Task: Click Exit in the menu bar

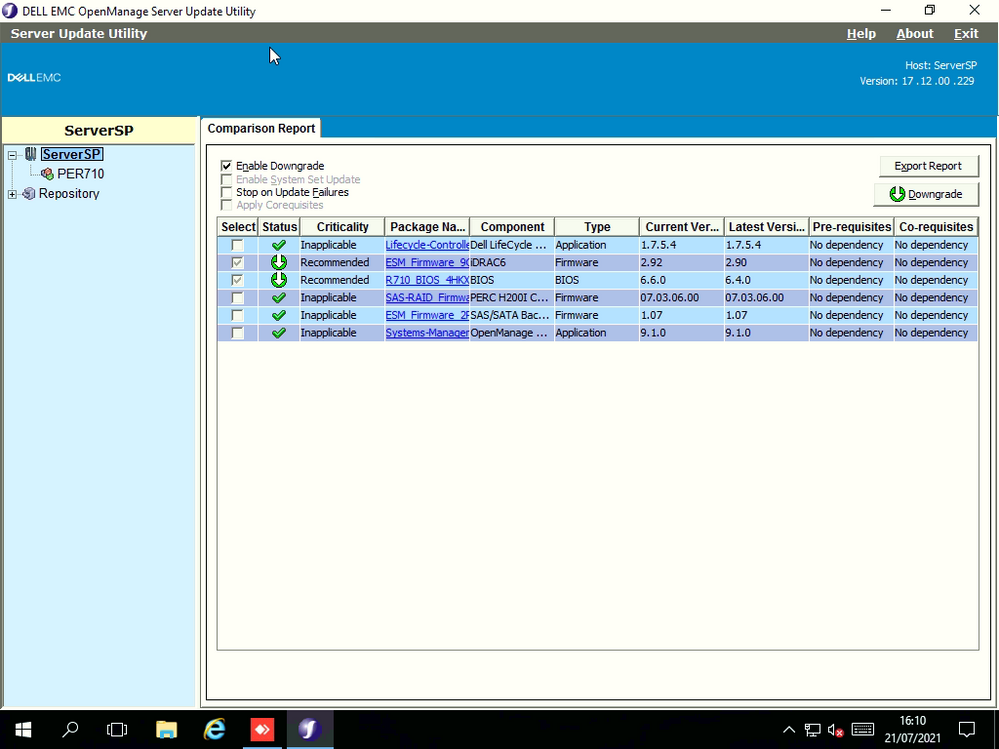Action: [966, 34]
